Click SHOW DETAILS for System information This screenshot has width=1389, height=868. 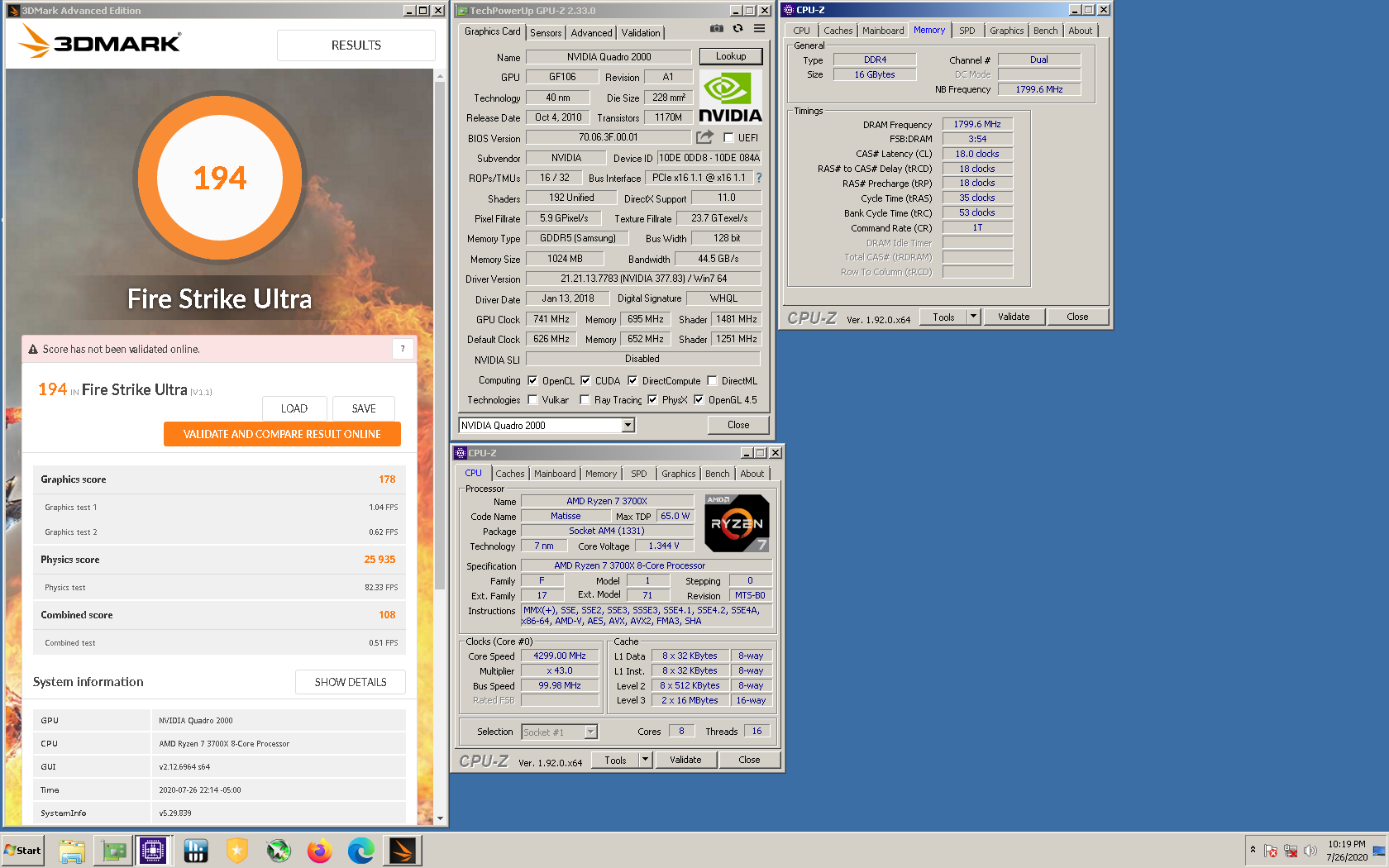[351, 682]
